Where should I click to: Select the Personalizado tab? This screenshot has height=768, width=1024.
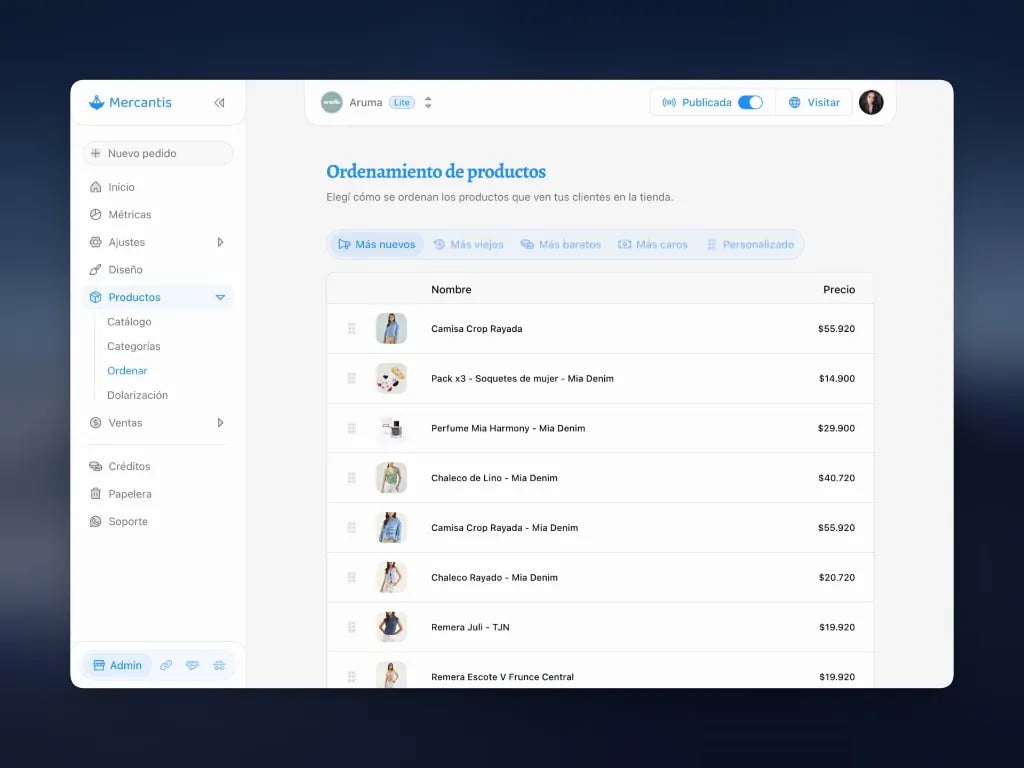point(750,244)
